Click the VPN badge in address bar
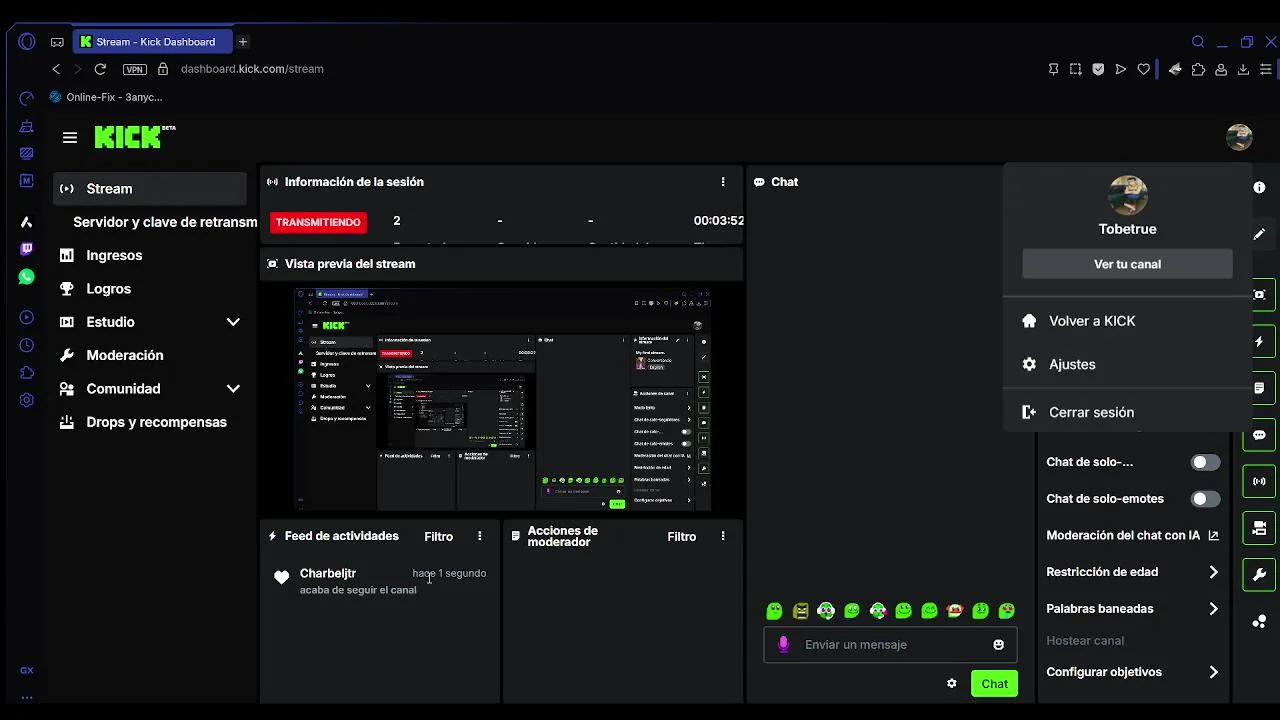 (134, 69)
